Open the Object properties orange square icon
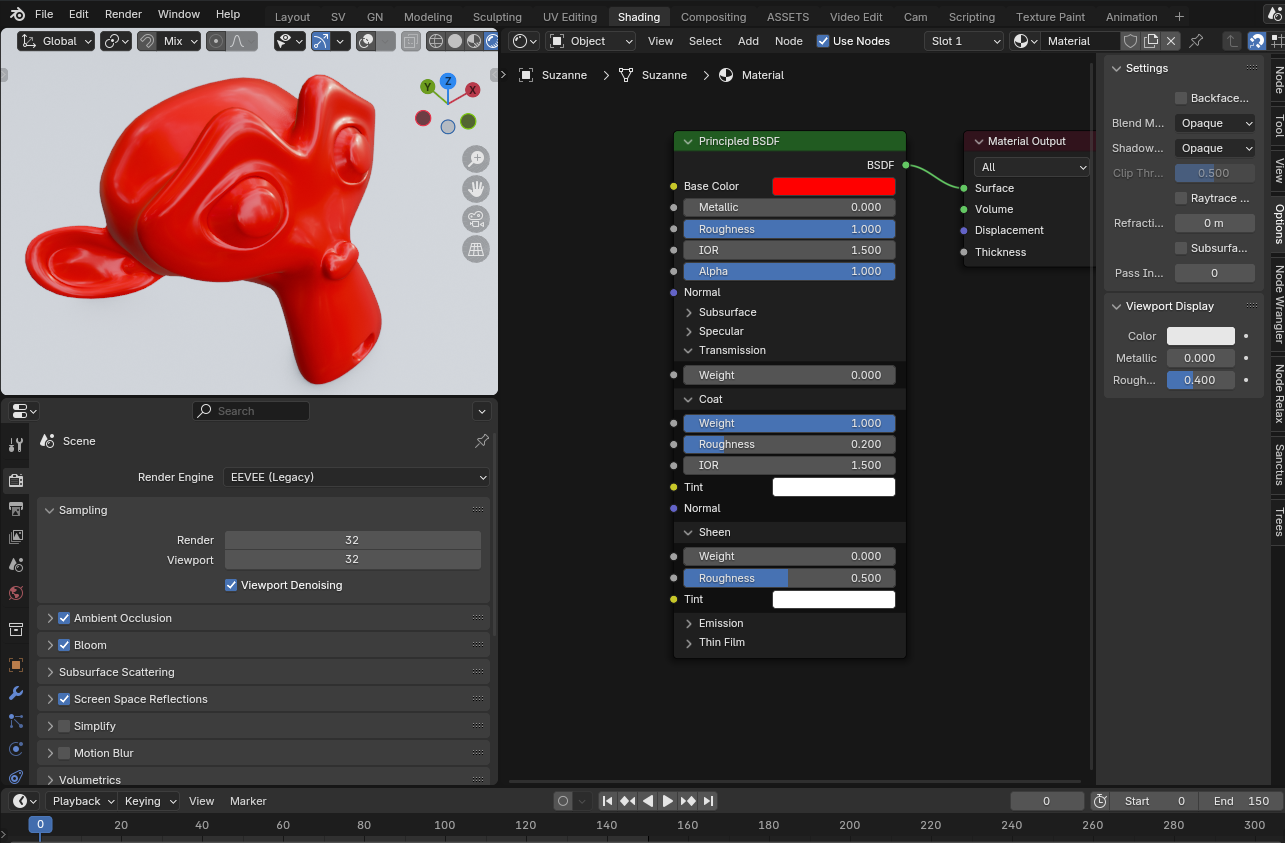This screenshot has height=843, width=1285. [x=15, y=665]
